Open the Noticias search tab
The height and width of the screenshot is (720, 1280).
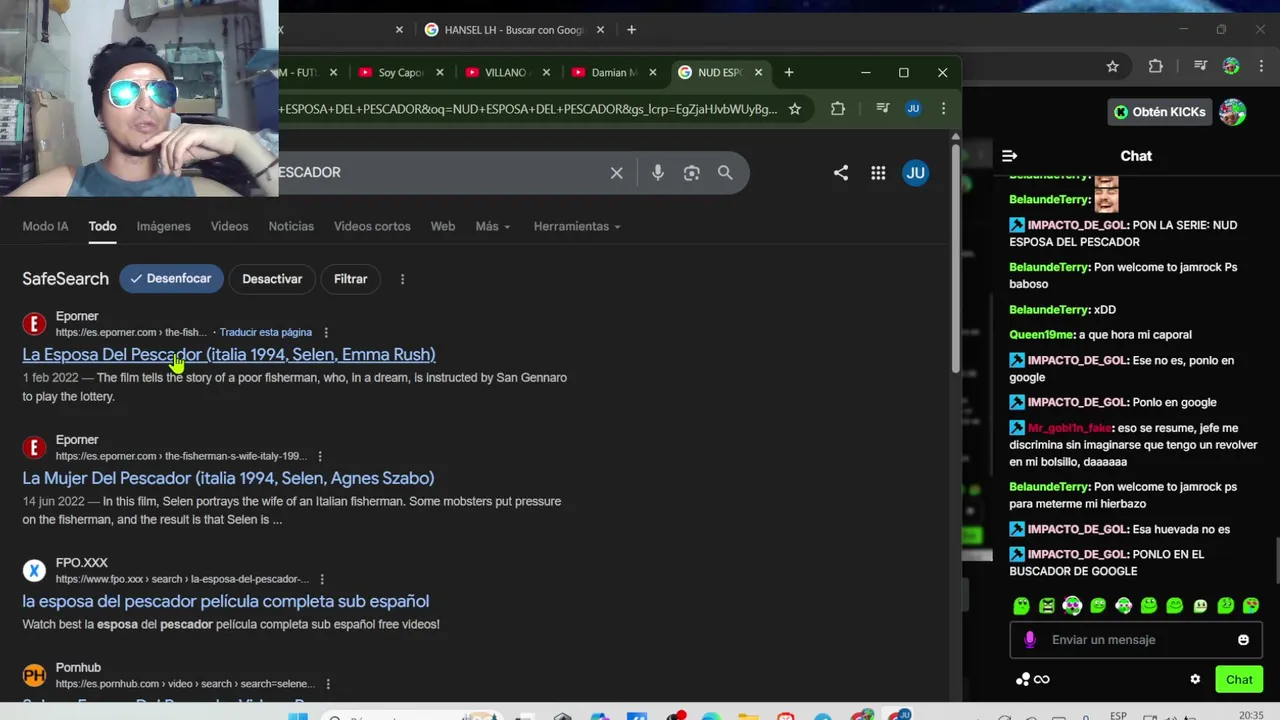point(291,227)
